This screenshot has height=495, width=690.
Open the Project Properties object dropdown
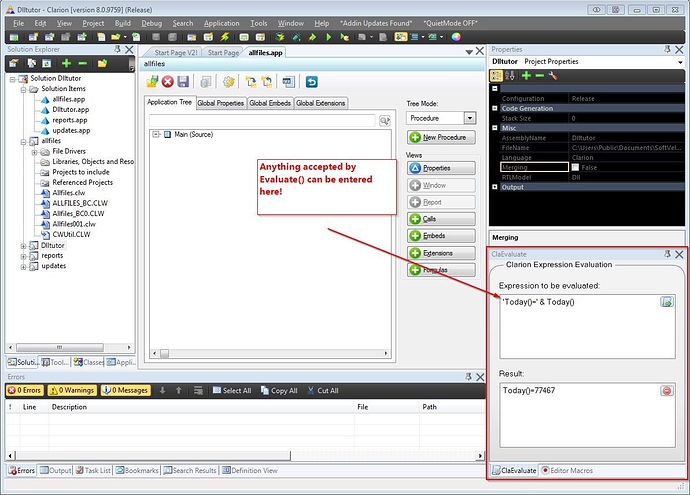[680, 62]
